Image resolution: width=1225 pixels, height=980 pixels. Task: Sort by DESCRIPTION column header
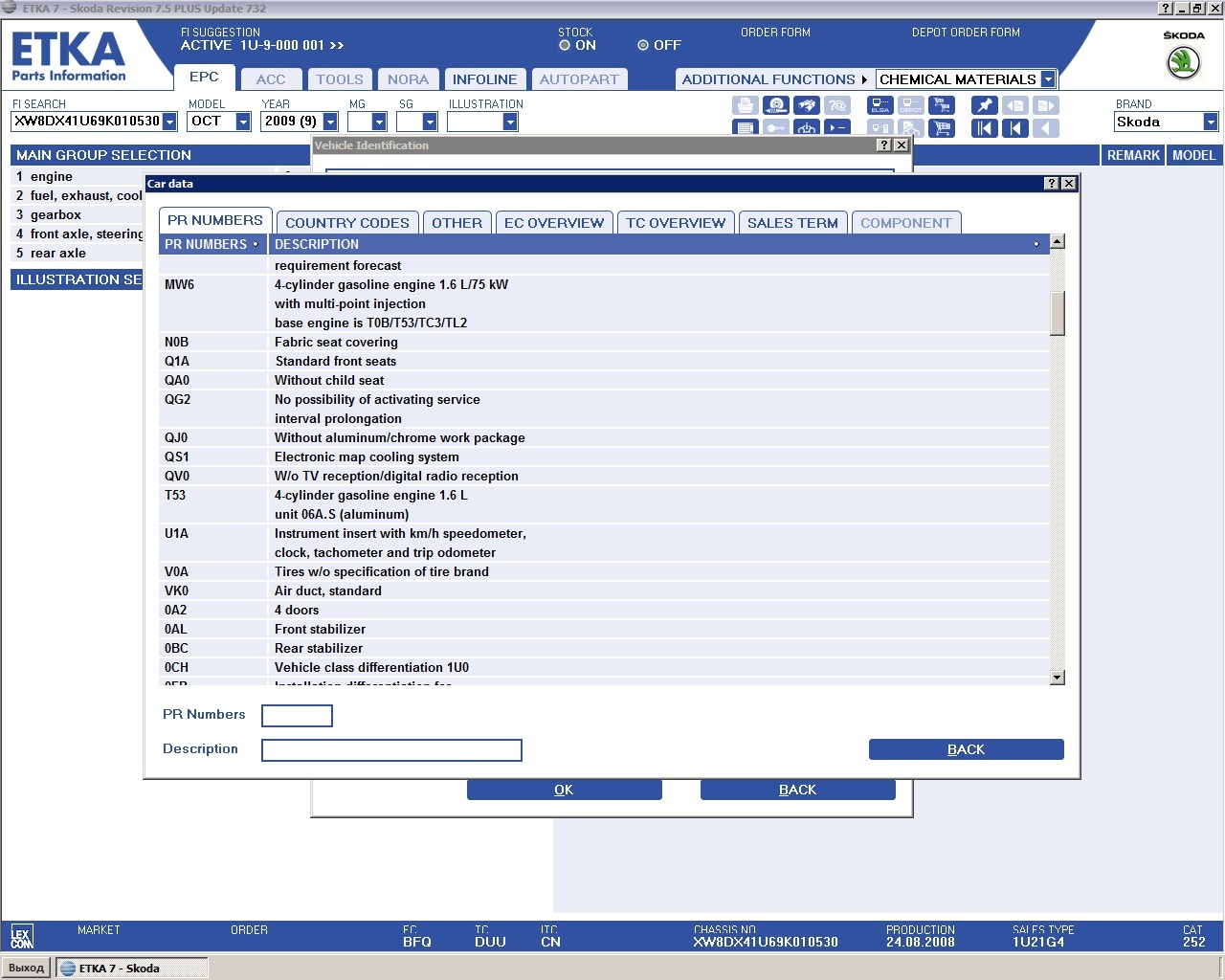tap(658, 244)
